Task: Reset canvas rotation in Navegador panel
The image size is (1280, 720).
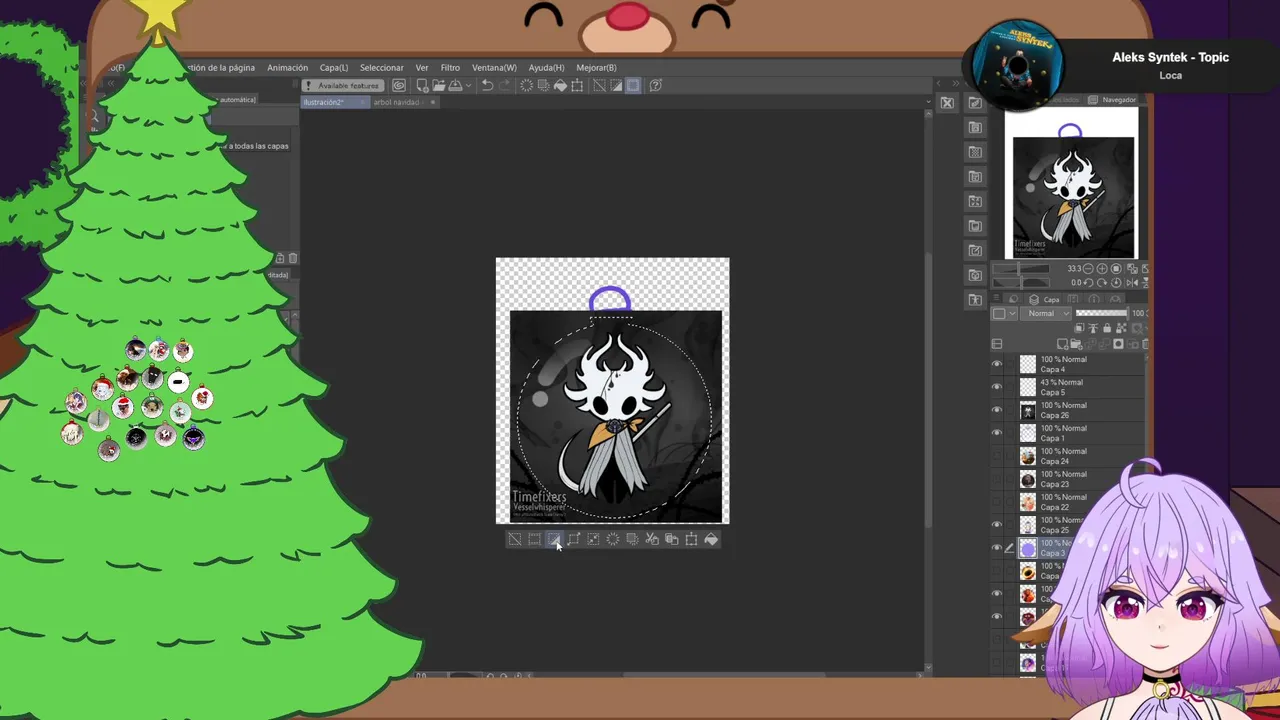Action: [1116, 283]
